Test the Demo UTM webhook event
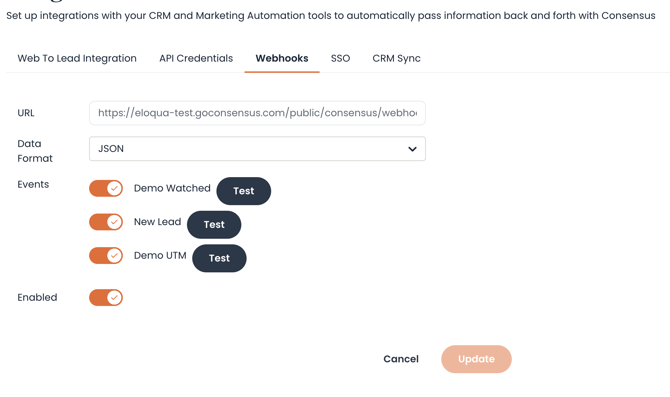Viewport: 670px width, 397px height. tap(219, 258)
